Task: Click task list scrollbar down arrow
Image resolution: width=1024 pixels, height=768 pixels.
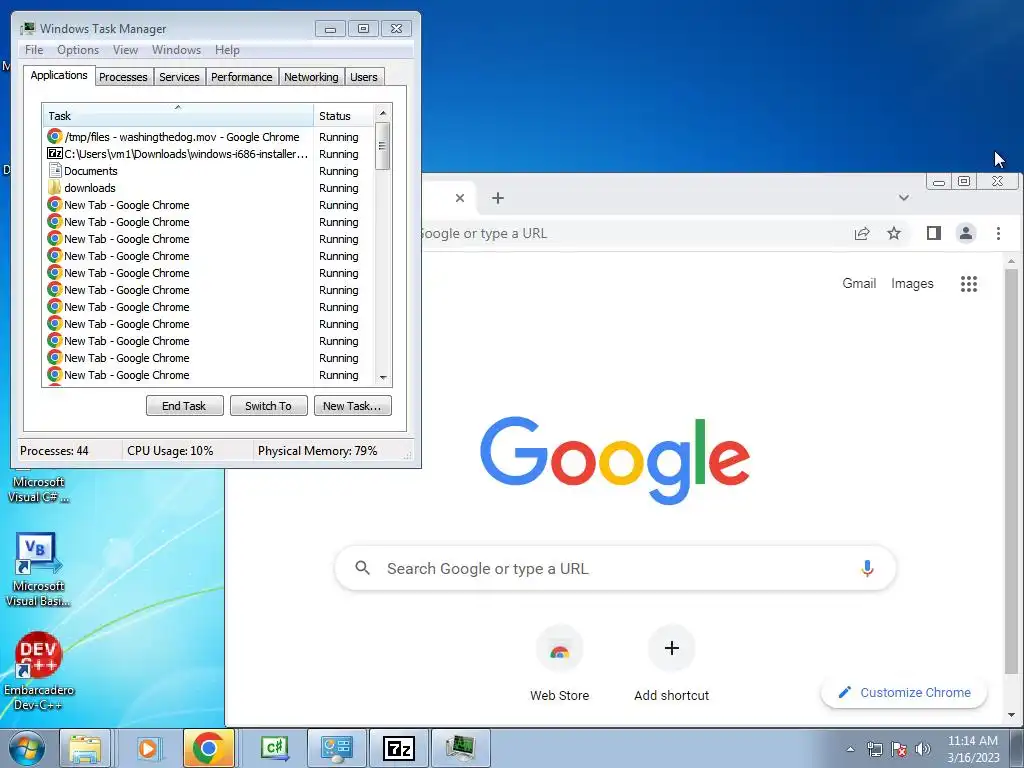Action: pyautogui.click(x=383, y=377)
